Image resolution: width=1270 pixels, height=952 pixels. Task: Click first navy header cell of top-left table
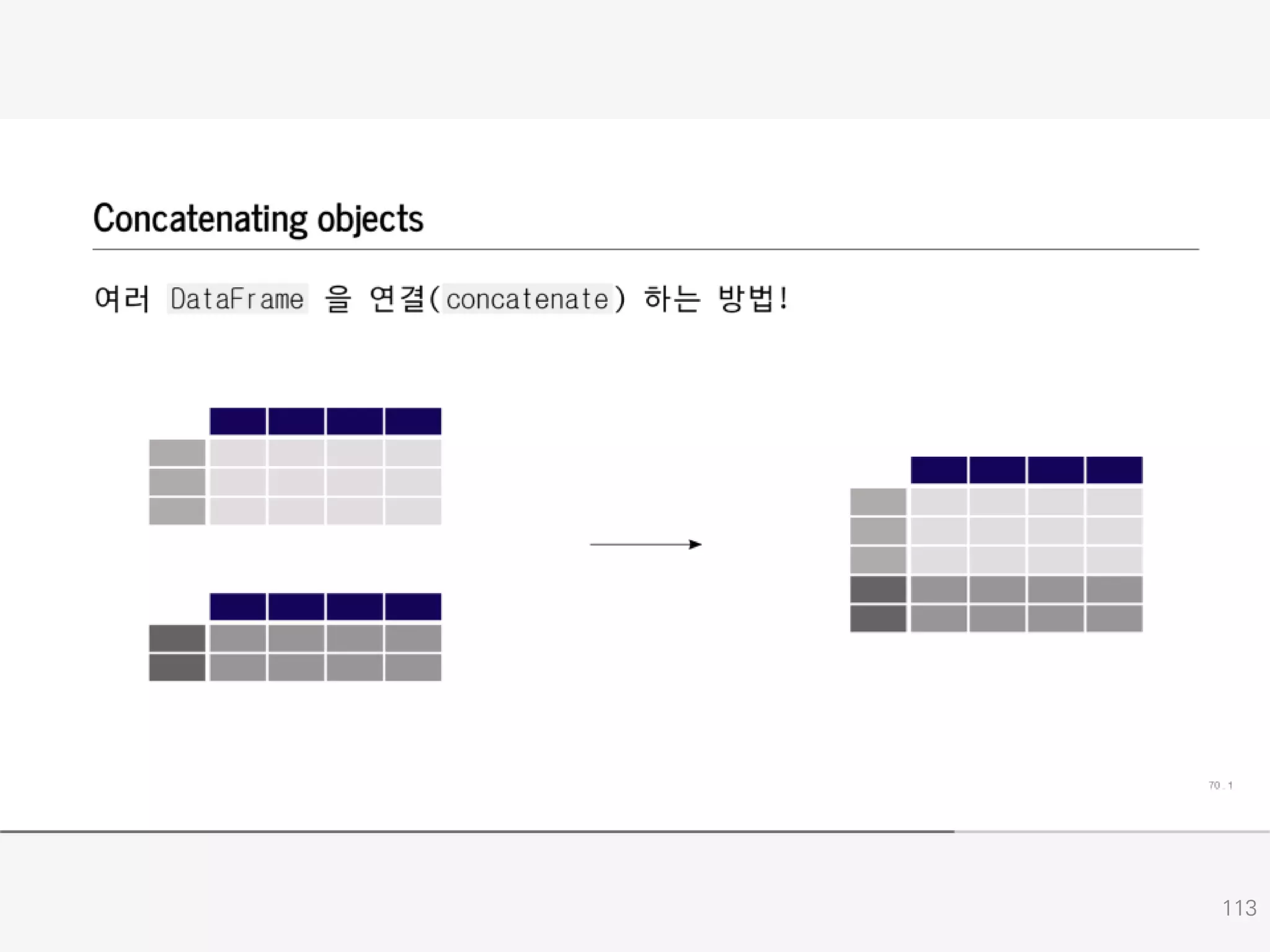coord(238,421)
